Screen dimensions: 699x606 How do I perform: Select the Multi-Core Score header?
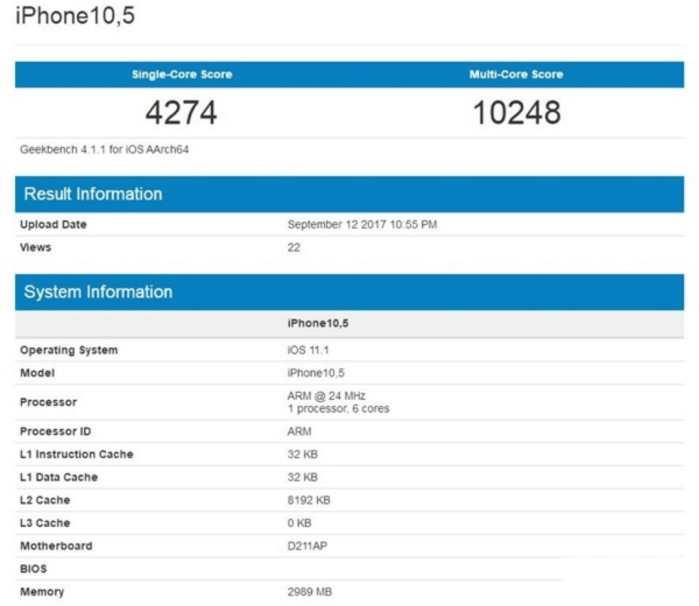tap(516, 75)
